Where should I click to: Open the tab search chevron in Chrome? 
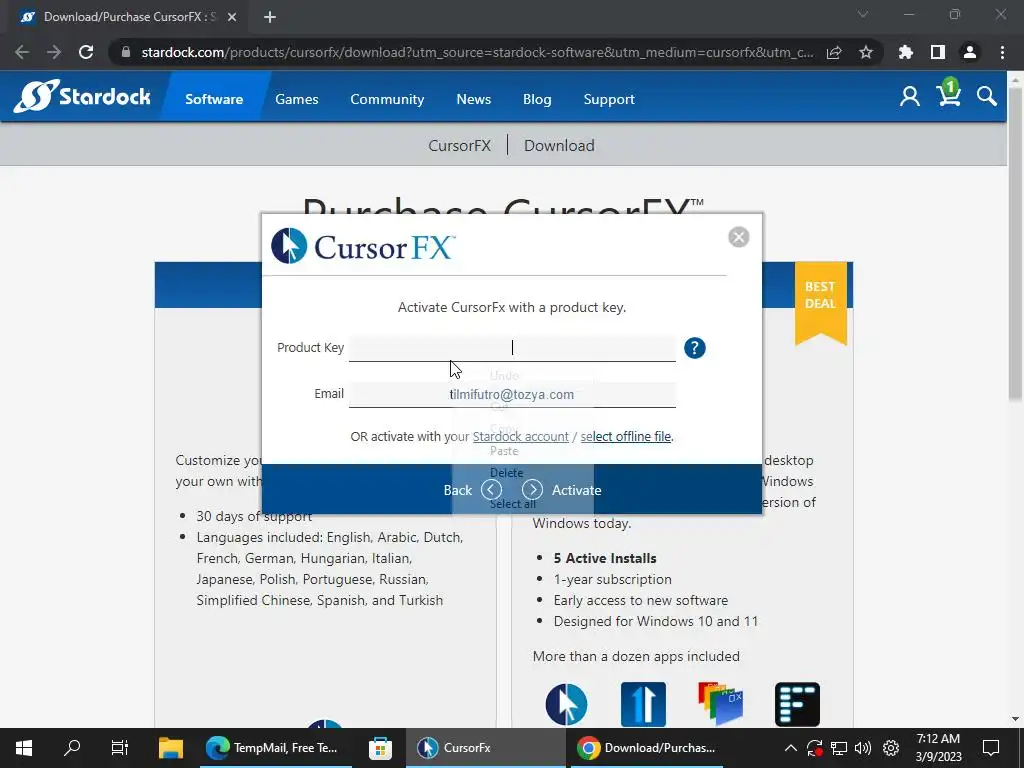[x=863, y=14]
